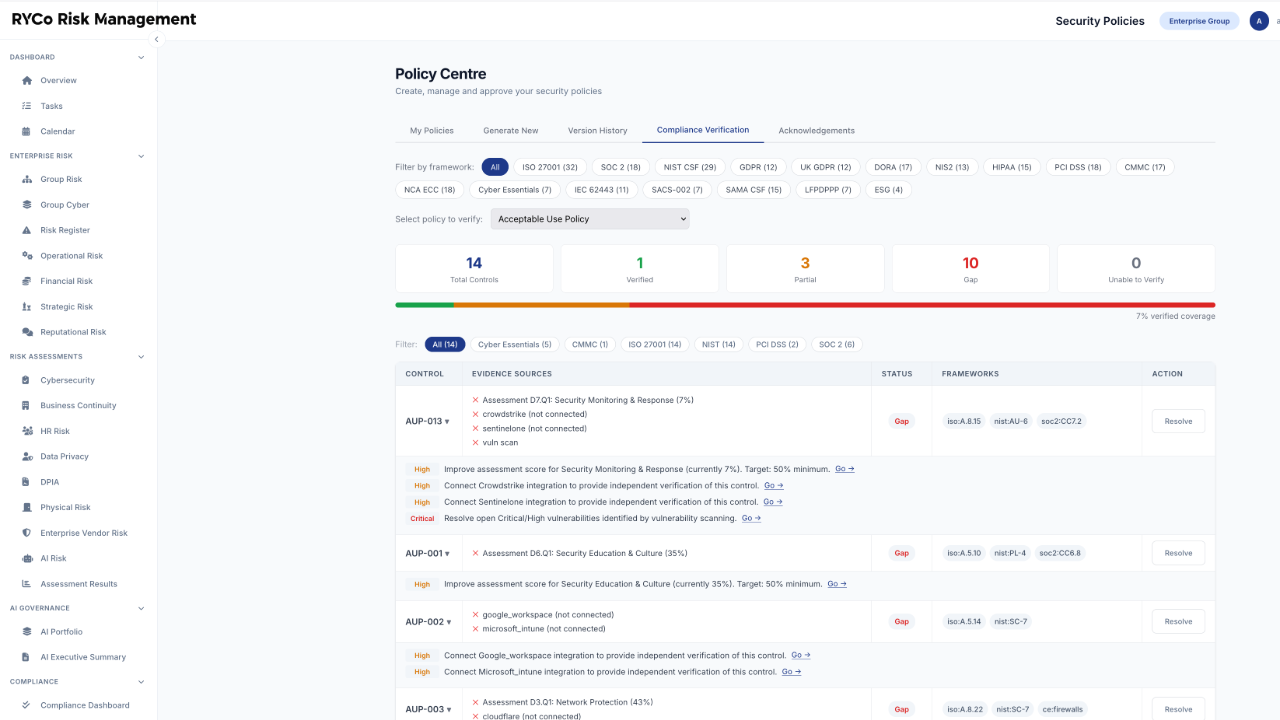Viewport: 1280px width, 720px height.
Task: Click Resolve button for AUP-001
Action: (1178, 553)
